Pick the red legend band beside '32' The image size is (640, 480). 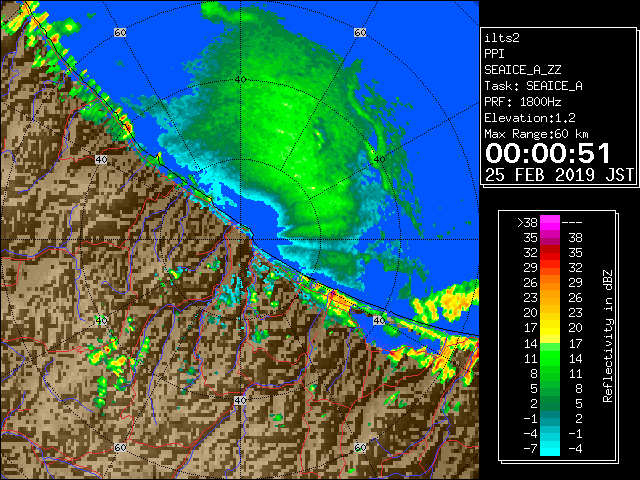pos(550,253)
